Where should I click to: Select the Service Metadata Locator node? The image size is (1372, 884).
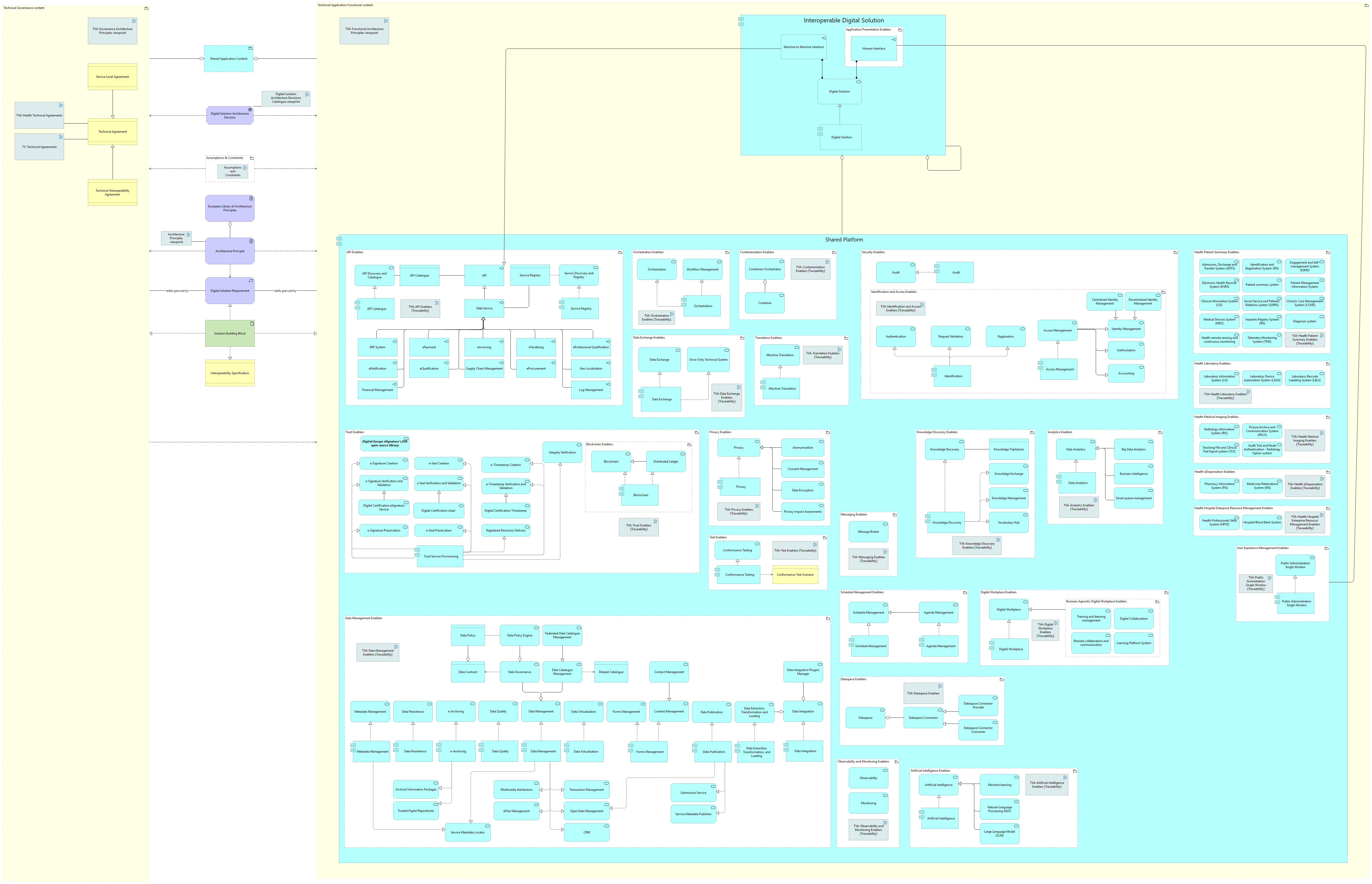click(x=467, y=833)
